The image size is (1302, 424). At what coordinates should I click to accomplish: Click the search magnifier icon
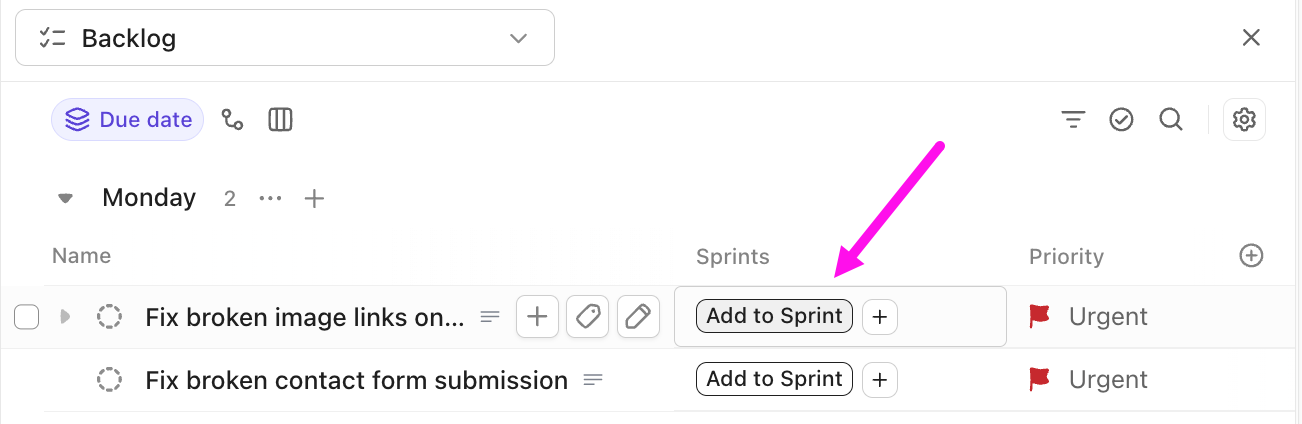pos(1171,120)
